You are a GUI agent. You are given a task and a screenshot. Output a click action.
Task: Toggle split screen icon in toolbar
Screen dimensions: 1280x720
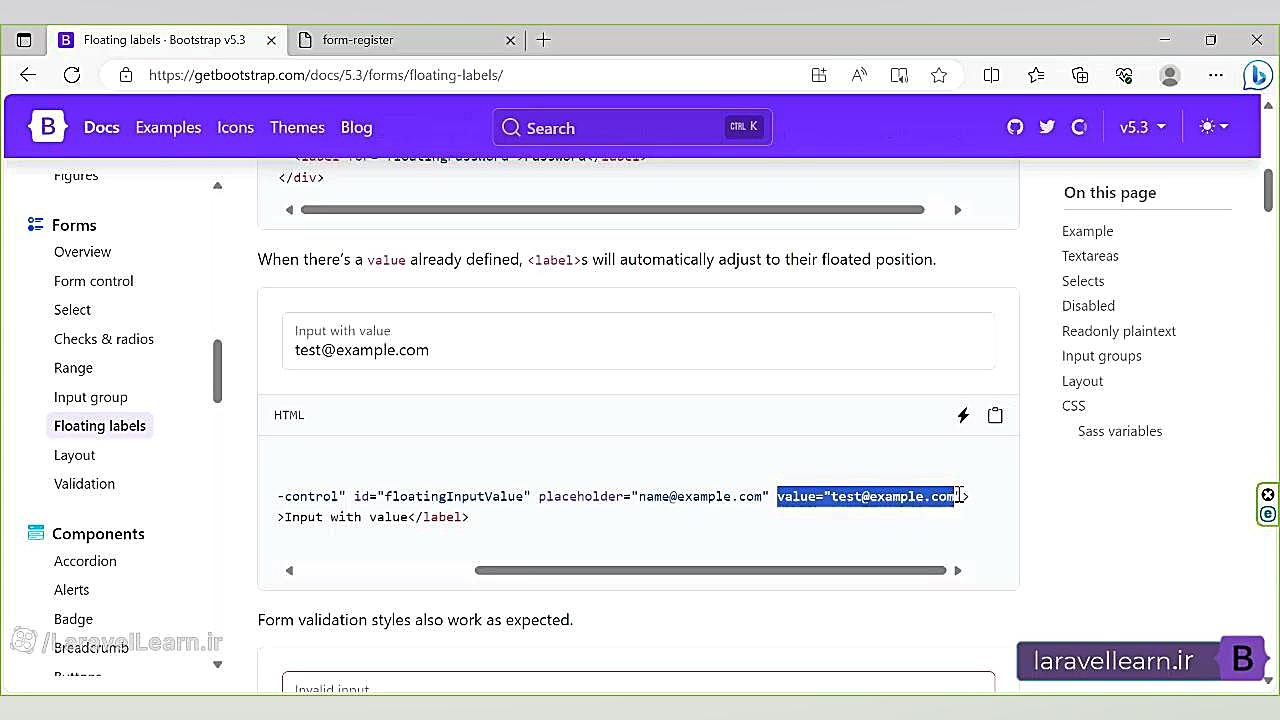991,75
